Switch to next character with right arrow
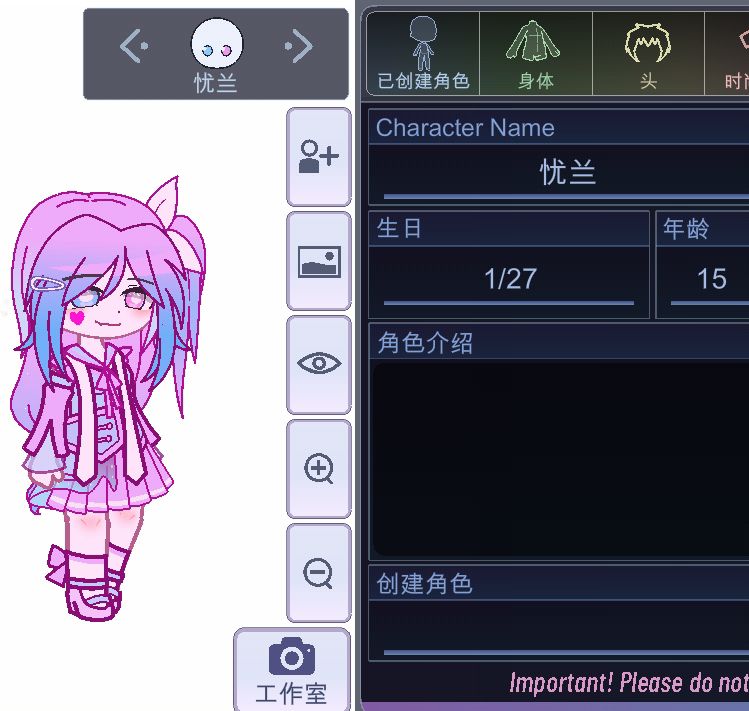The width and height of the screenshot is (749, 711). 299,46
